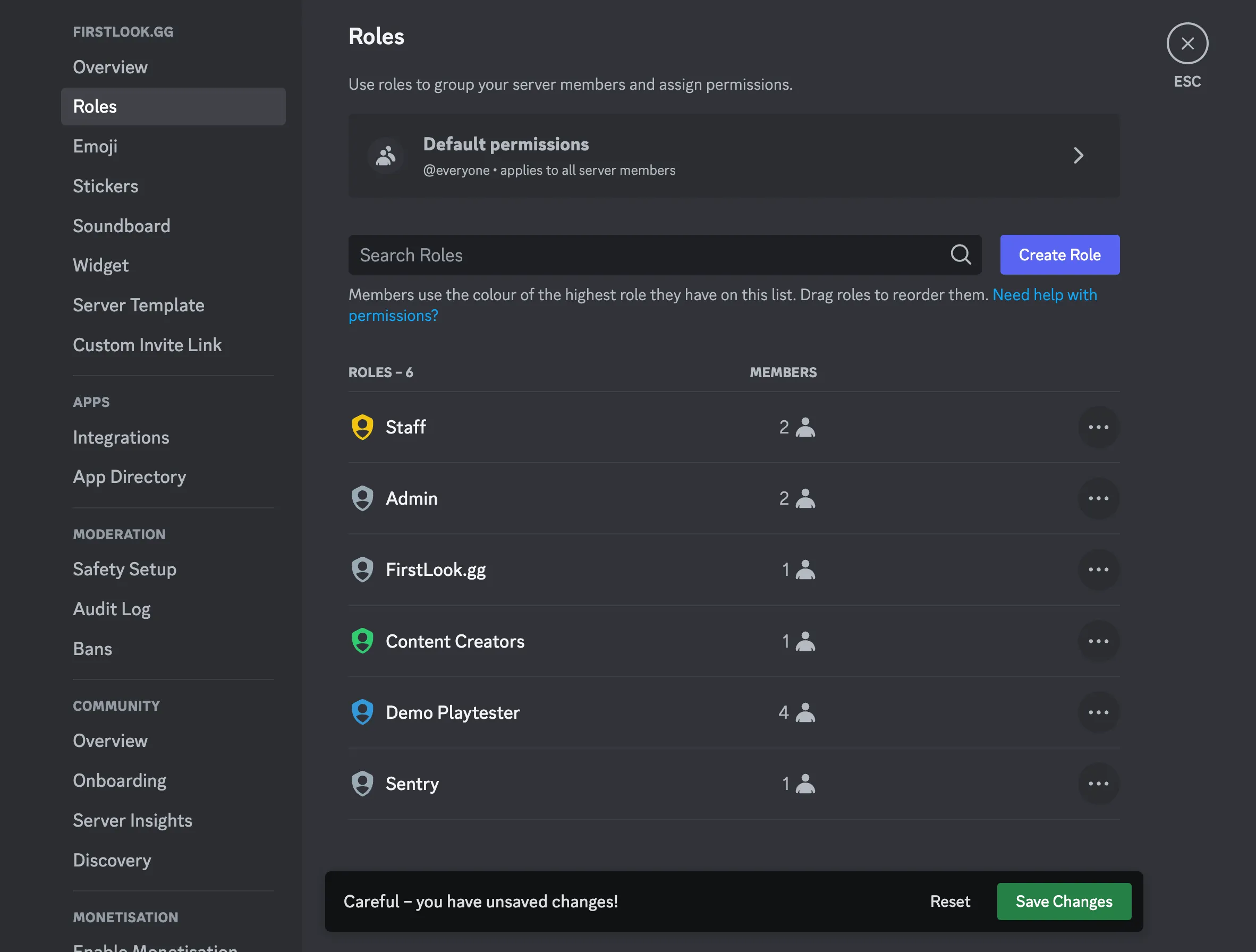The height and width of the screenshot is (952, 1256).
Task: Click the Create Role button
Action: (1060, 254)
